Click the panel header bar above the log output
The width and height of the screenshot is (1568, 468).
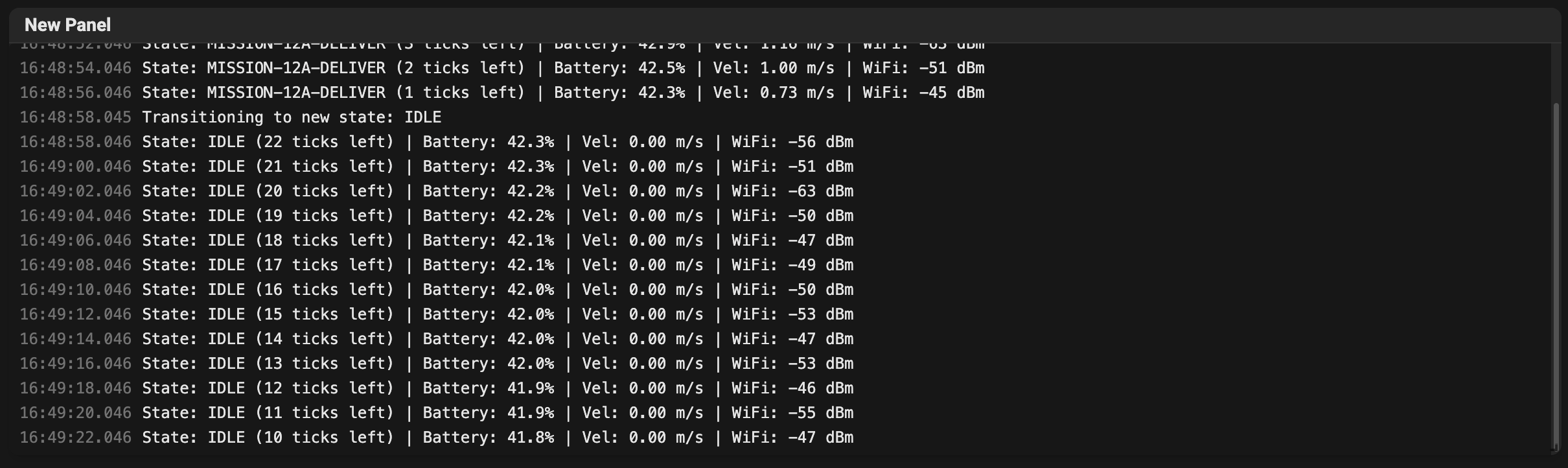click(784, 25)
